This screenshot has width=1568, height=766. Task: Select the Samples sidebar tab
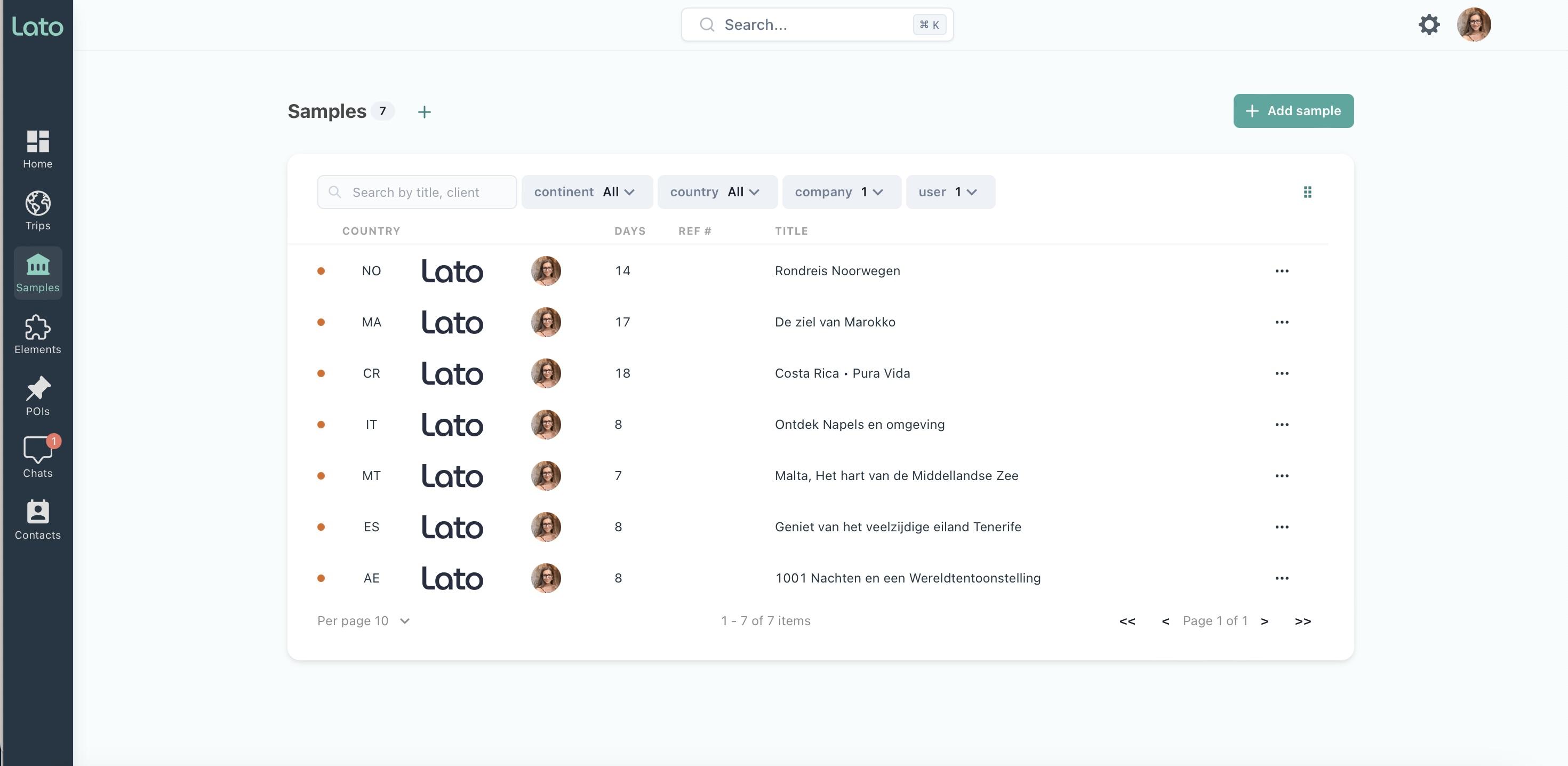click(x=38, y=273)
